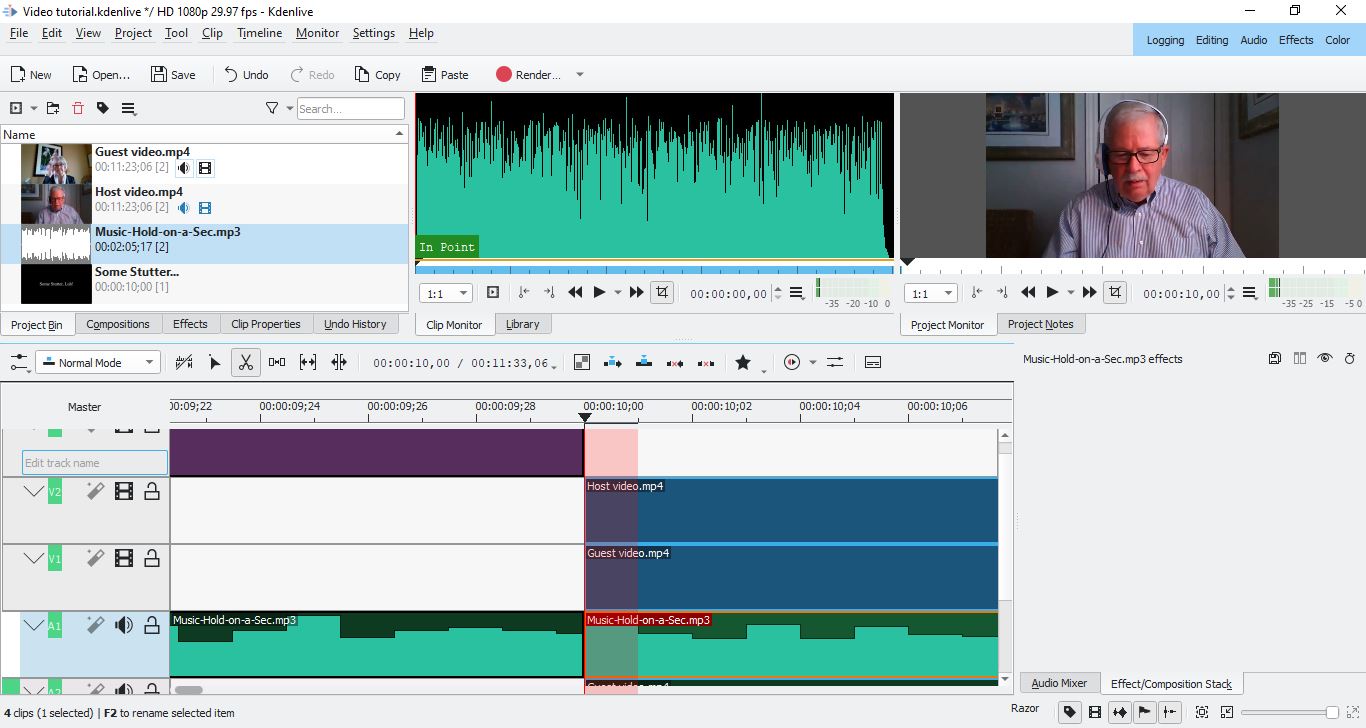Viewport: 1366px width, 728px height.
Task: Open the favorite effects star button
Action: (743, 362)
